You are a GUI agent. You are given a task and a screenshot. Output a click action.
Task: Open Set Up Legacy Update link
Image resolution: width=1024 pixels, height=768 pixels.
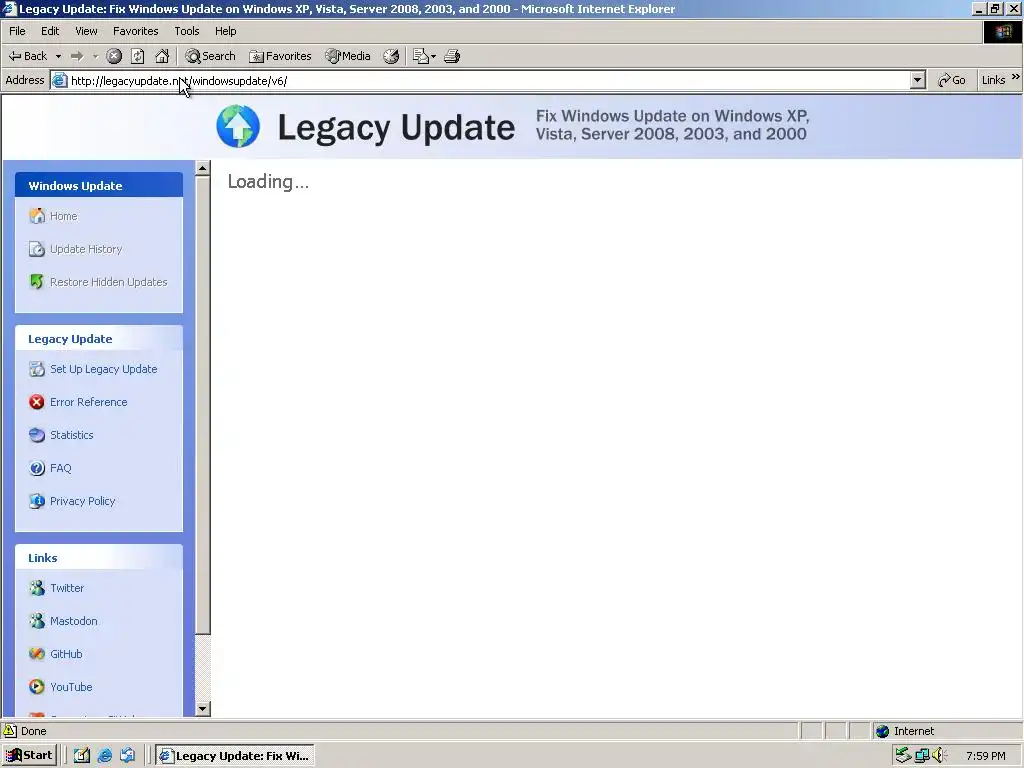(x=104, y=369)
